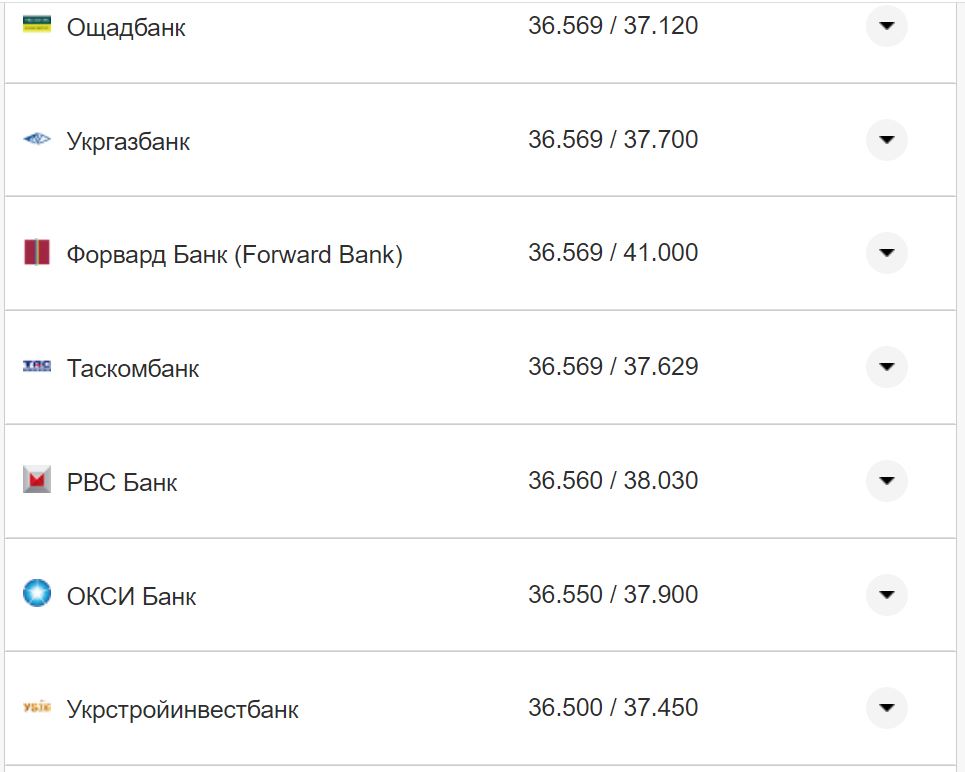This screenshot has height=772, width=965.
Task: Open the ОКСИ Банк dropdown arrow
Action: click(x=886, y=595)
